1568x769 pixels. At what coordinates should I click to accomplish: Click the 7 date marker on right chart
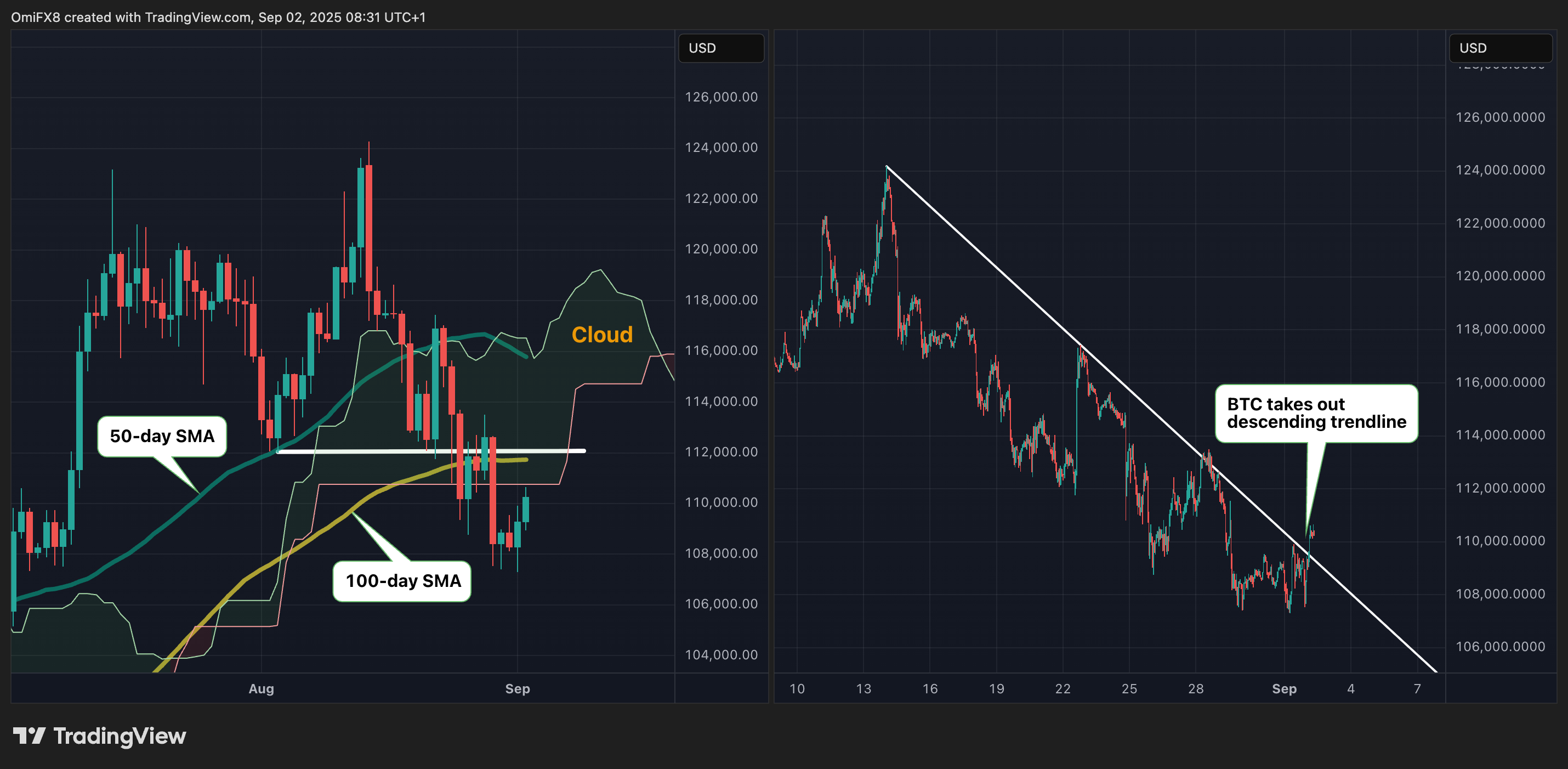(1417, 688)
